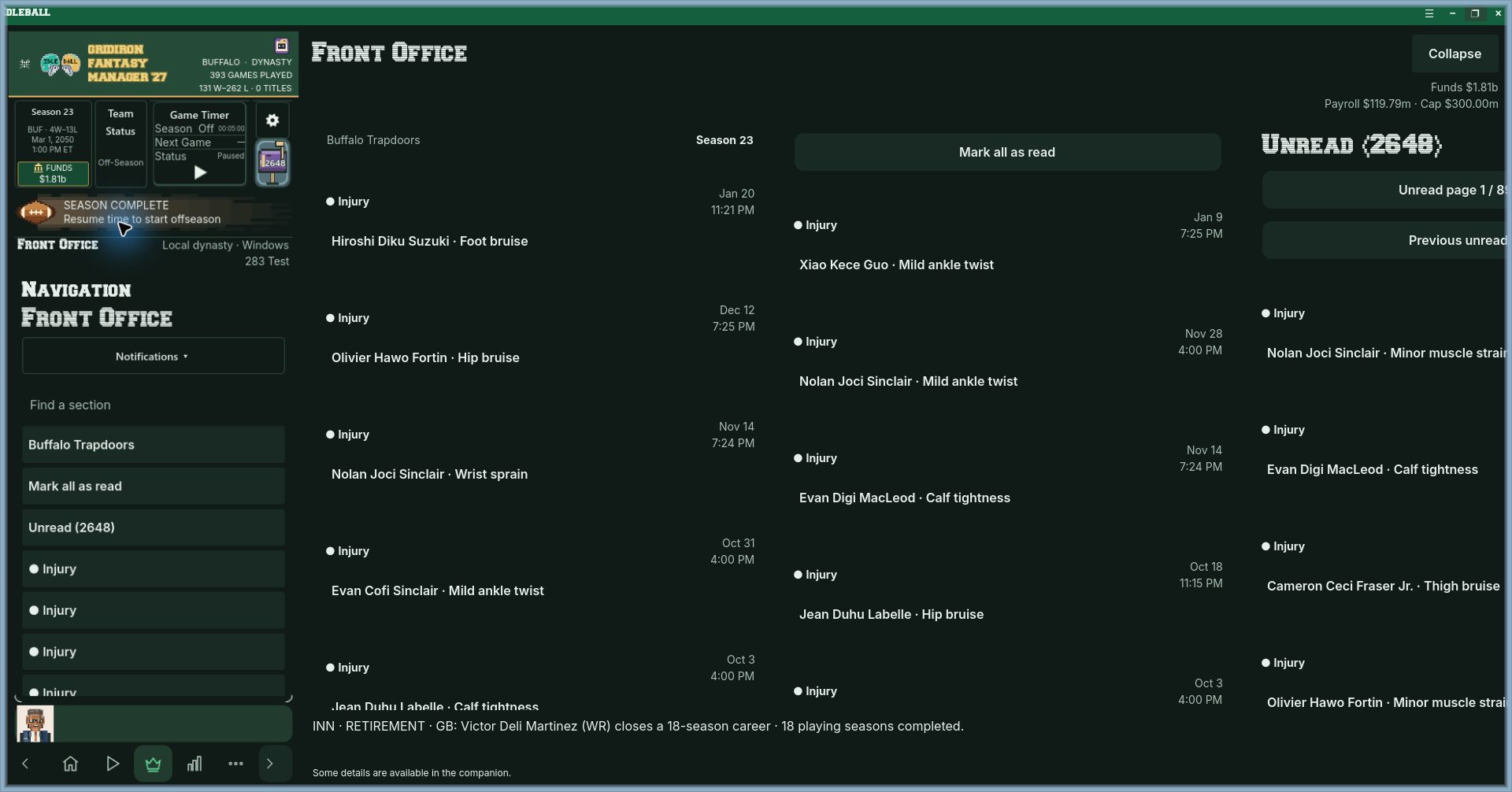Click the football icon in Season Complete banner
Viewport: 1512px width, 792px height.
point(36,212)
